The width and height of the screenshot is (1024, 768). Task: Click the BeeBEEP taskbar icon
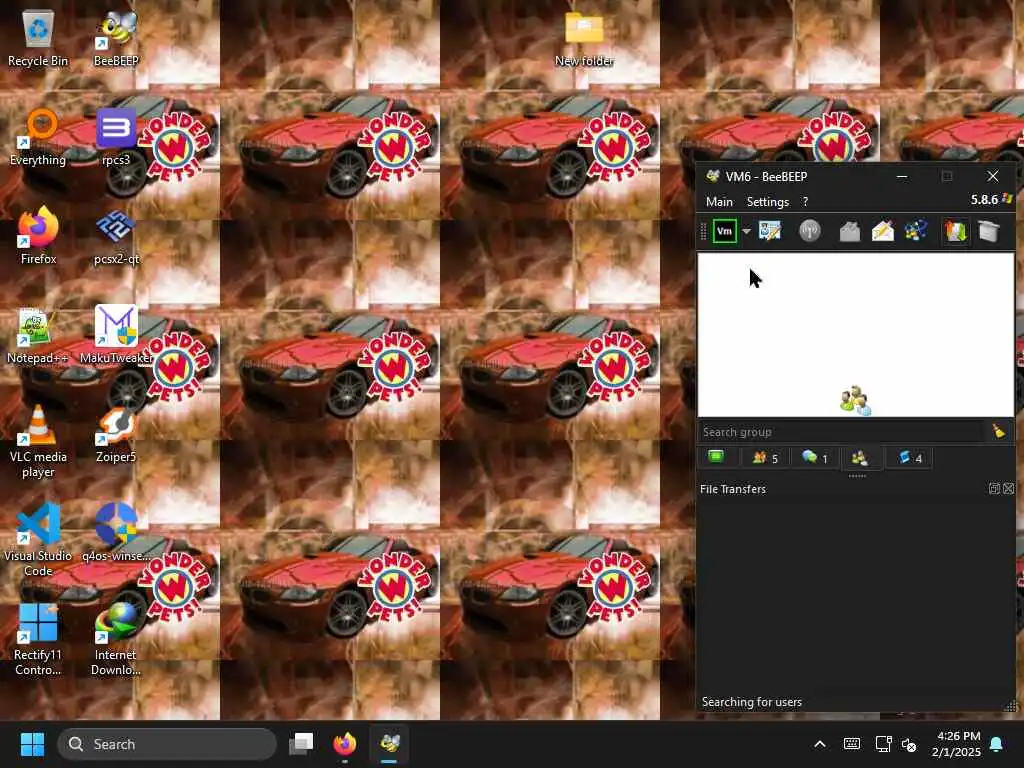pyautogui.click(x=390, y=744)
